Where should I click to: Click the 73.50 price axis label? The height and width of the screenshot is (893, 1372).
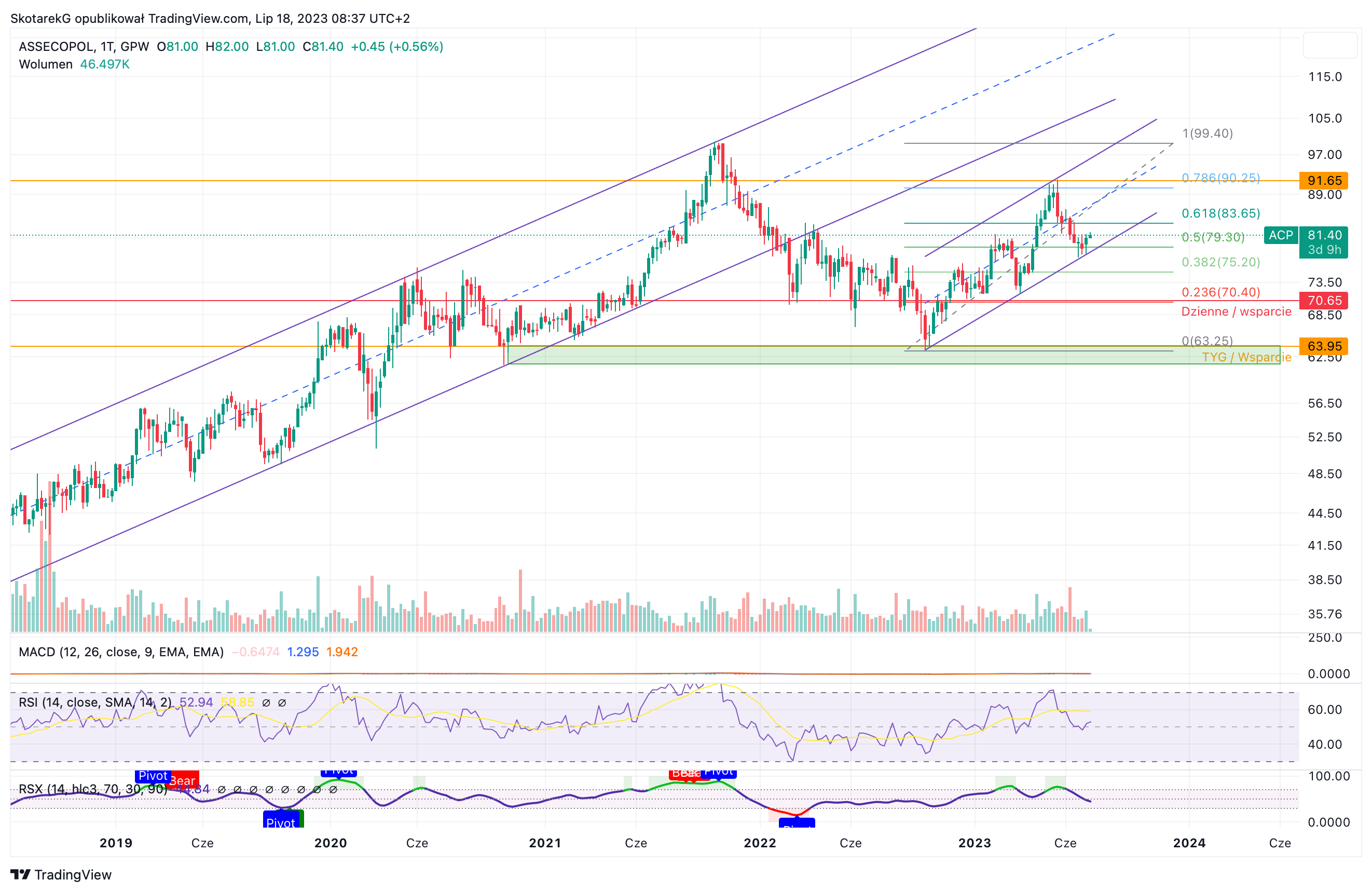tap(1325, 282)
